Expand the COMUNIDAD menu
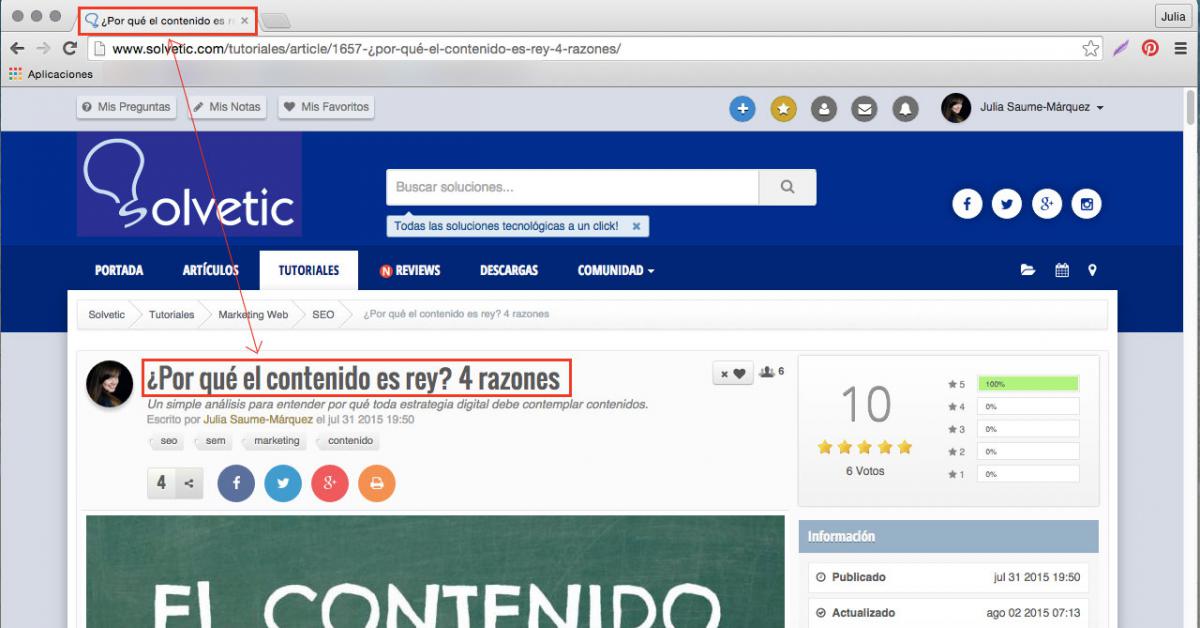 pos(616,270)
